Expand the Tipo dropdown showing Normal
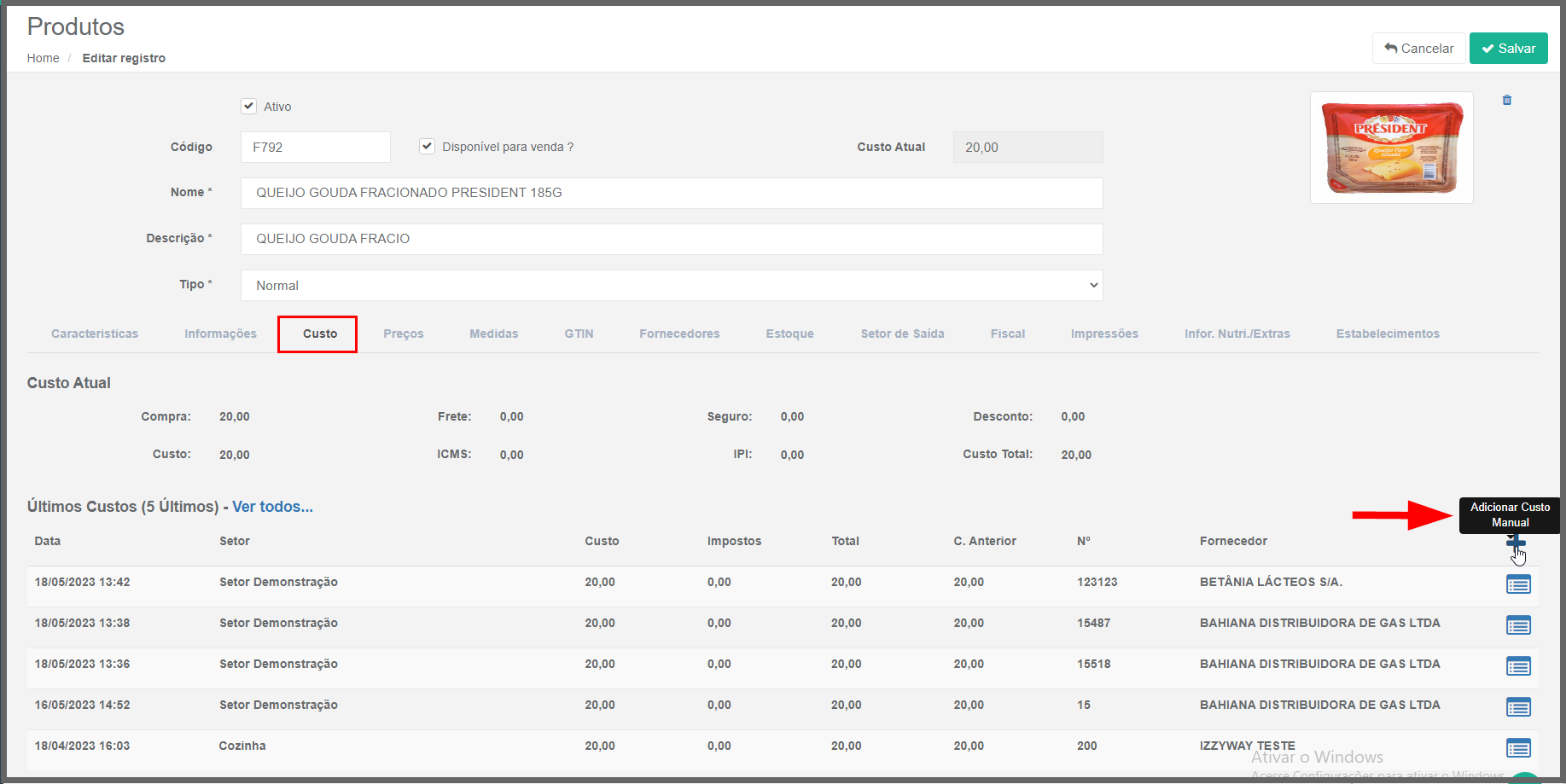This screenshot has width=1566, height=784. click(x=671, y=286)
